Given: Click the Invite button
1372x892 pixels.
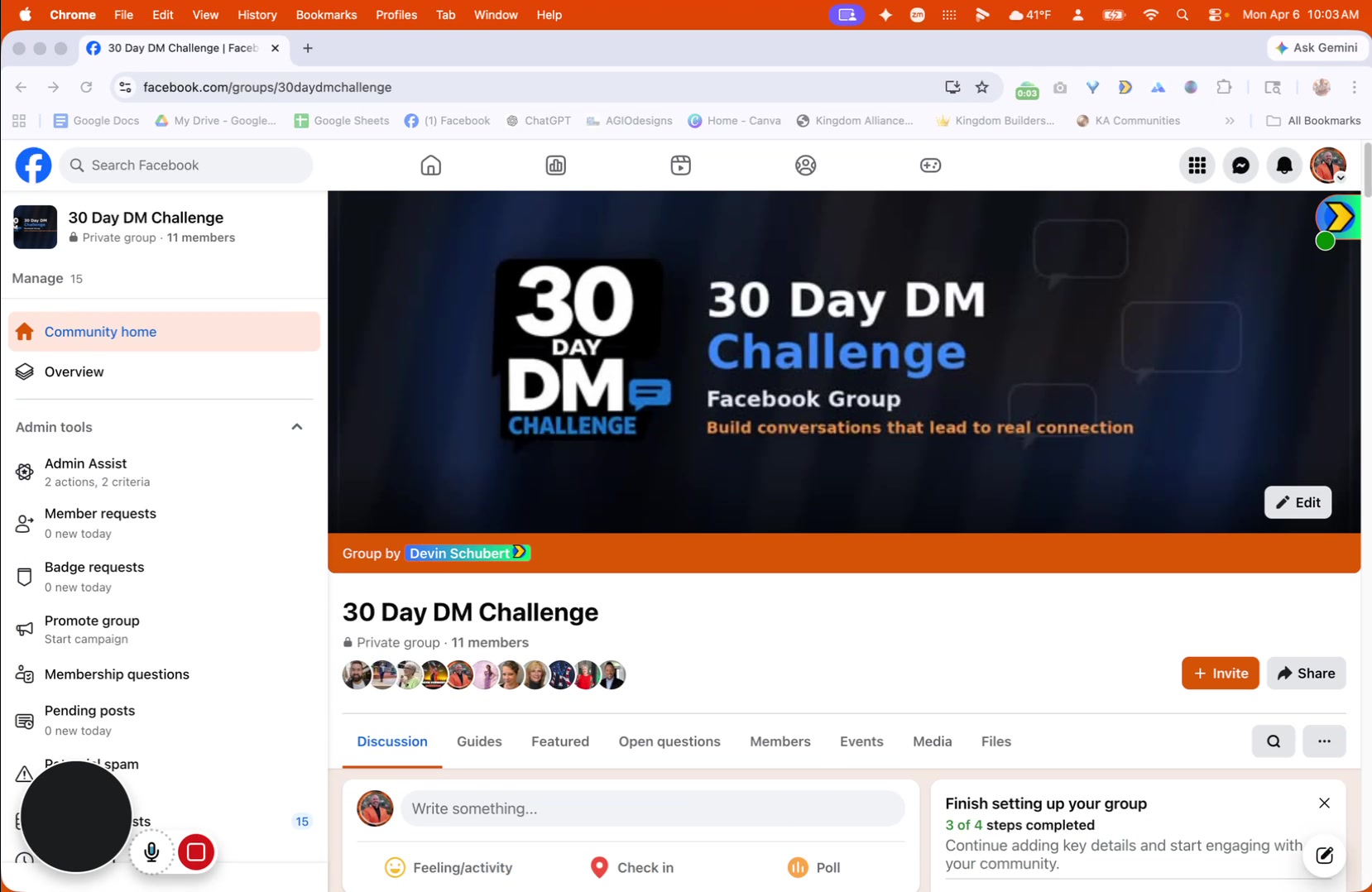Looking at the screenshot, I should (x=1221, y=674).
